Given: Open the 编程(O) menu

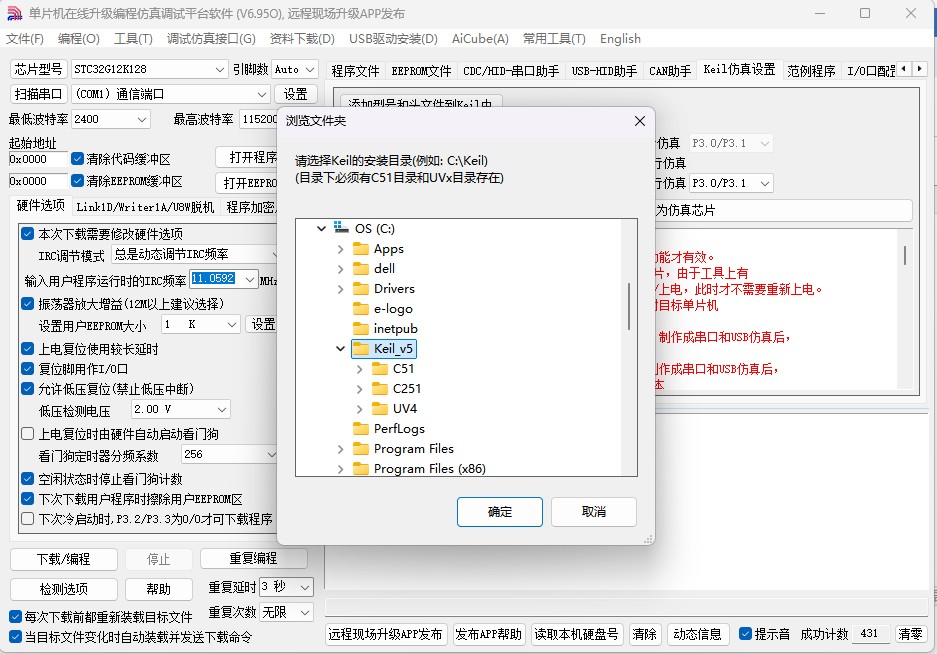Looking at the screenshot, I should 78,39.
